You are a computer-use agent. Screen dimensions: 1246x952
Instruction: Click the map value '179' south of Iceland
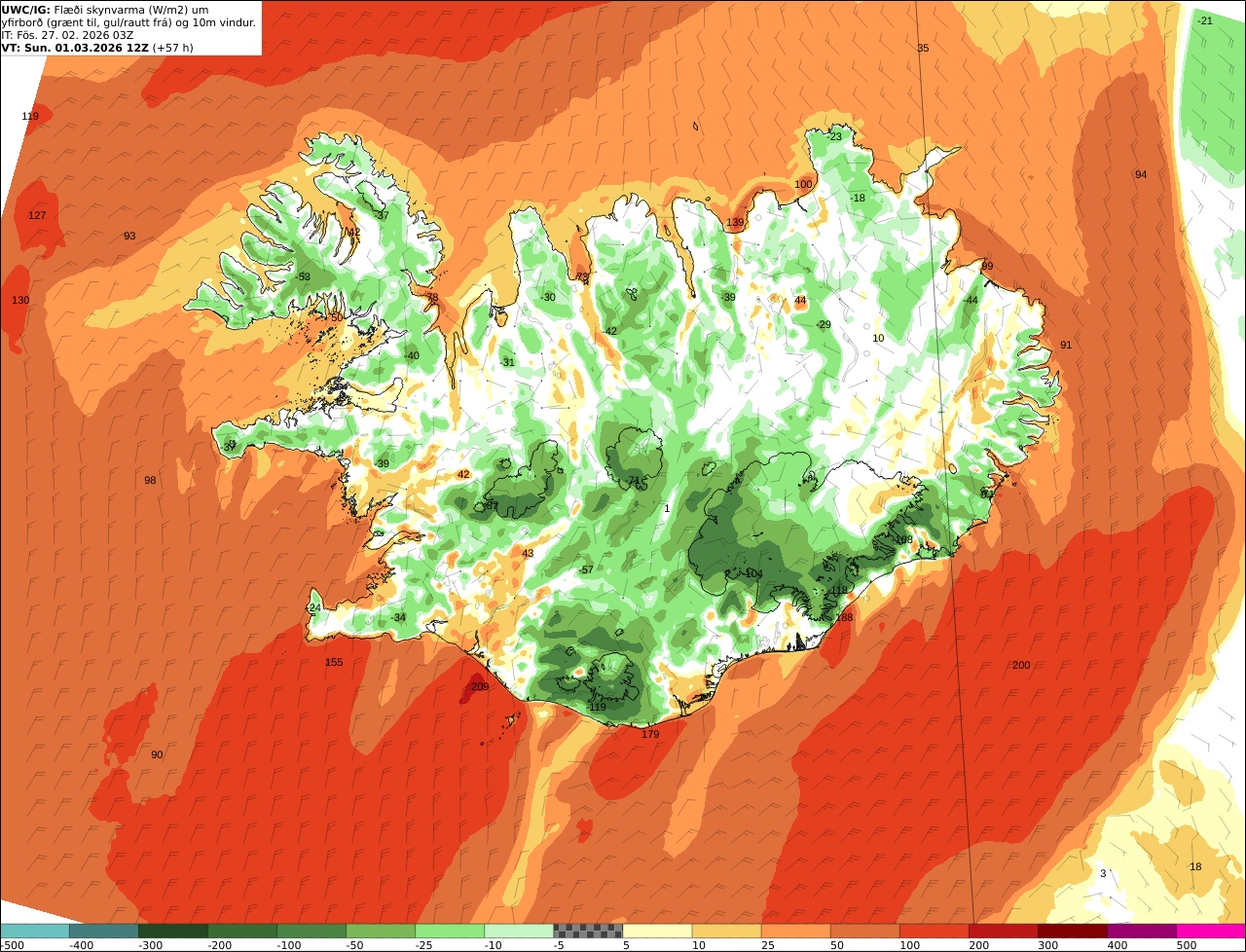coord(650,735)
